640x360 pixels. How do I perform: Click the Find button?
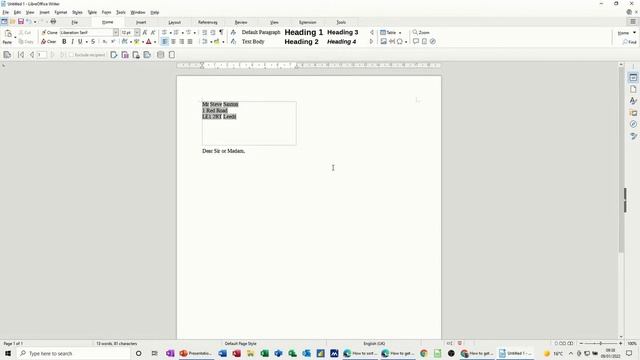tap(629, 42)
